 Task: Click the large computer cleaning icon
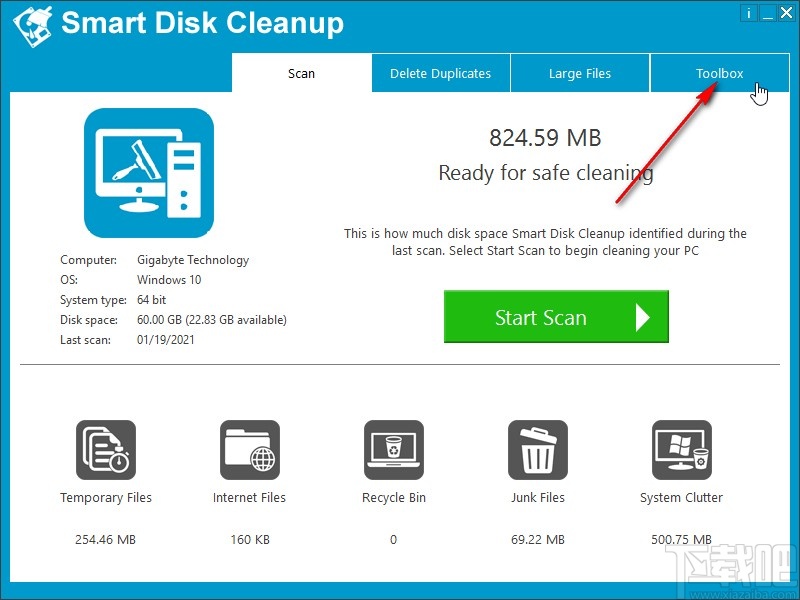148,172
